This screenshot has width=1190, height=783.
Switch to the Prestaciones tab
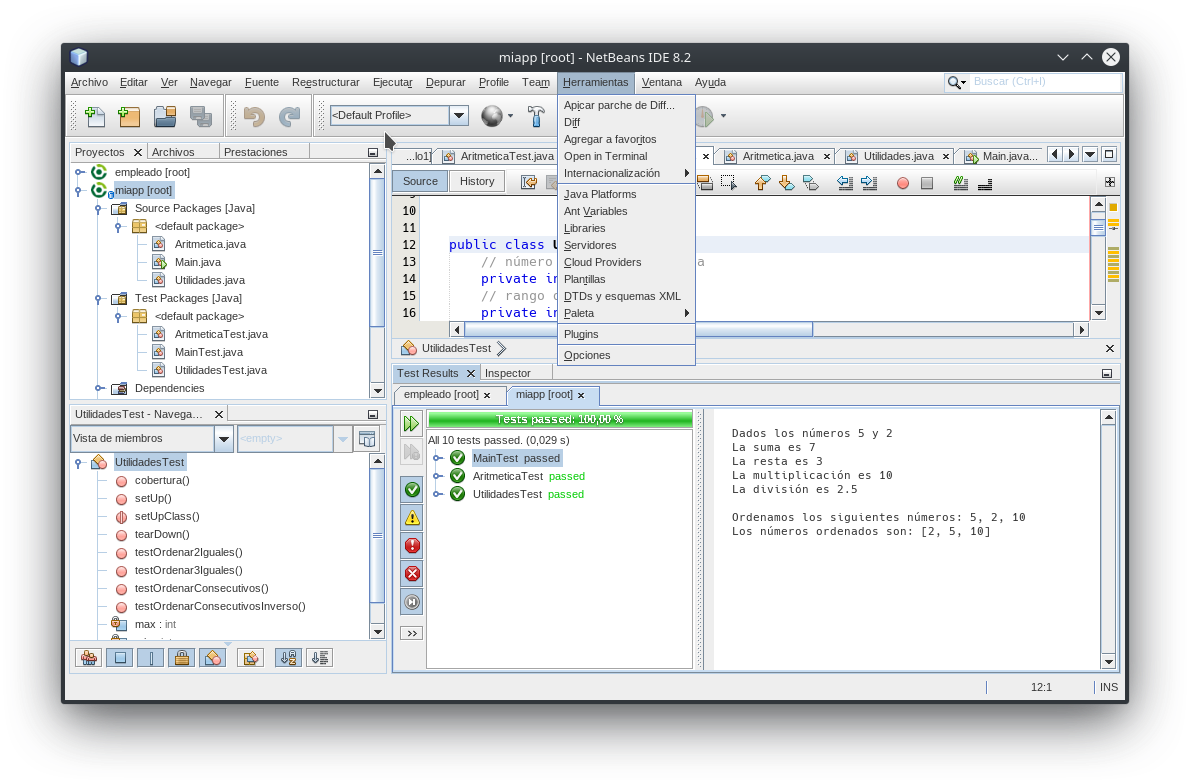(256, 152)
